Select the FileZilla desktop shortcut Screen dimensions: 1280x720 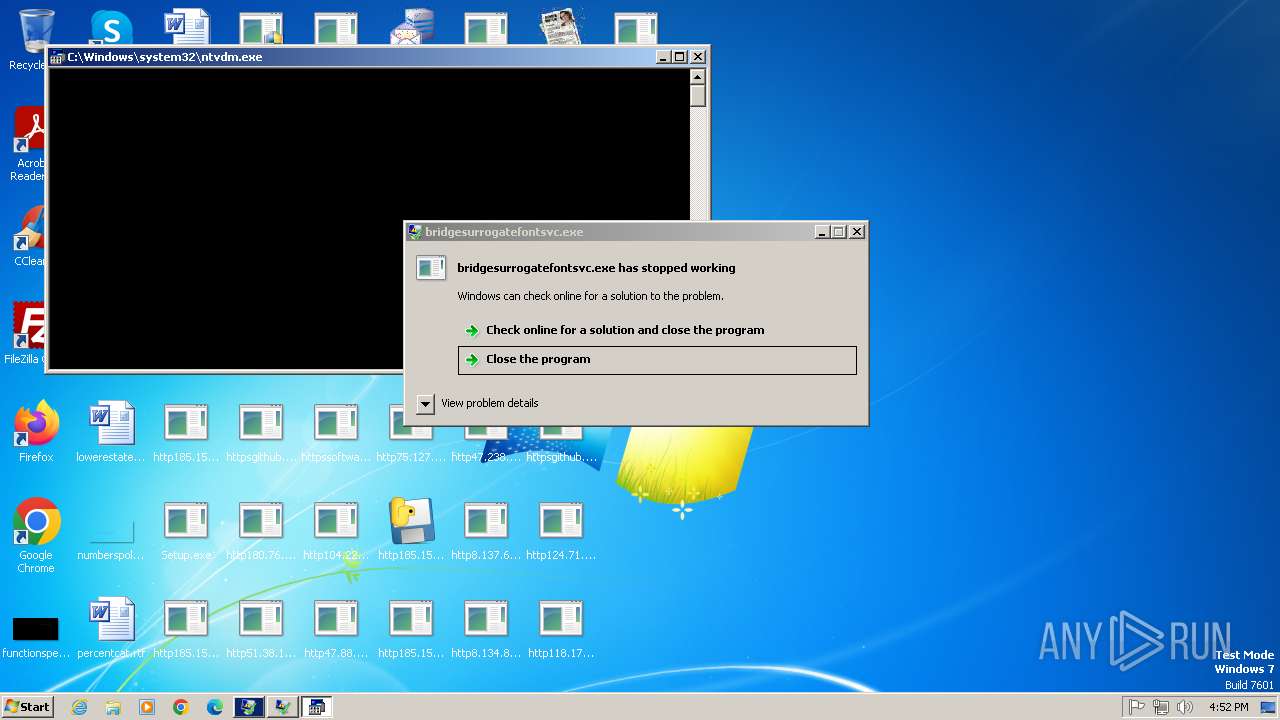[x=28, y=333]
